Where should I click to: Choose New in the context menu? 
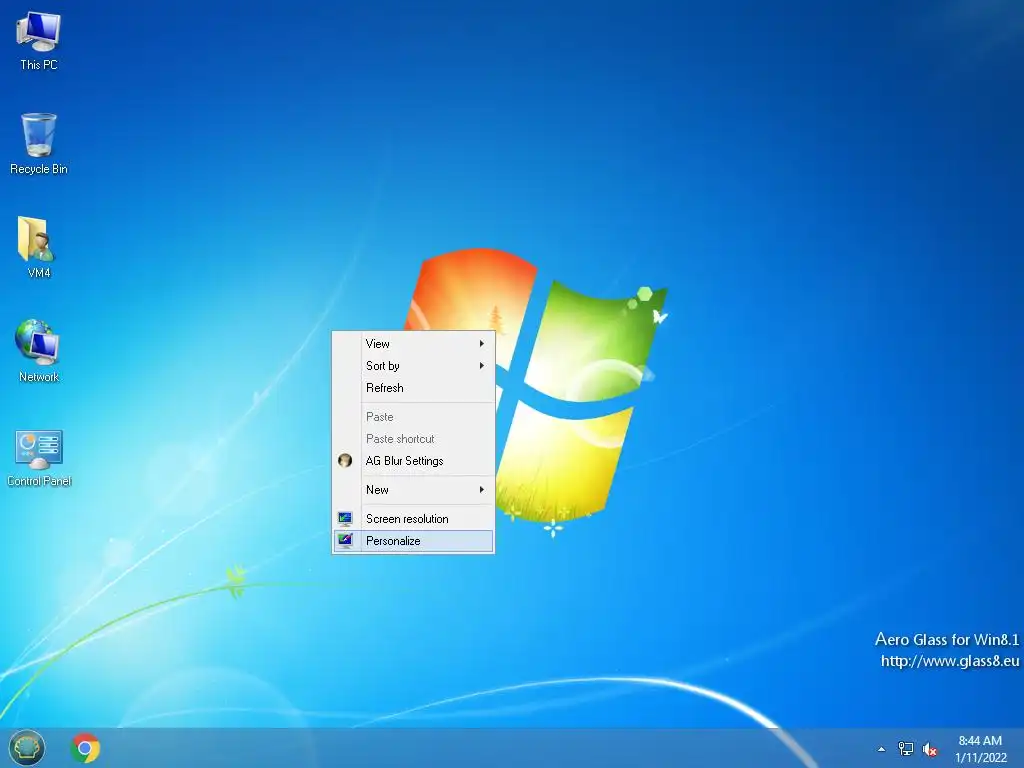point(413,490)
